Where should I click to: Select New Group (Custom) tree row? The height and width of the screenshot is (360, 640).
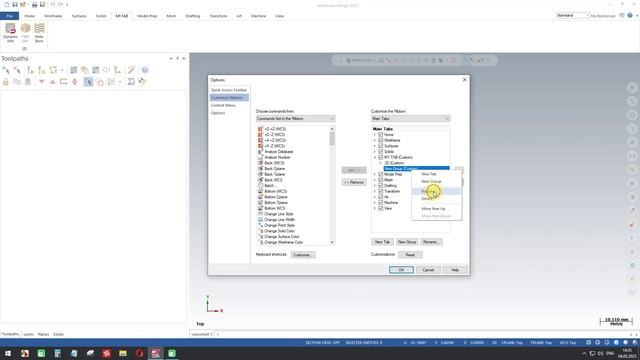[416, 169]
